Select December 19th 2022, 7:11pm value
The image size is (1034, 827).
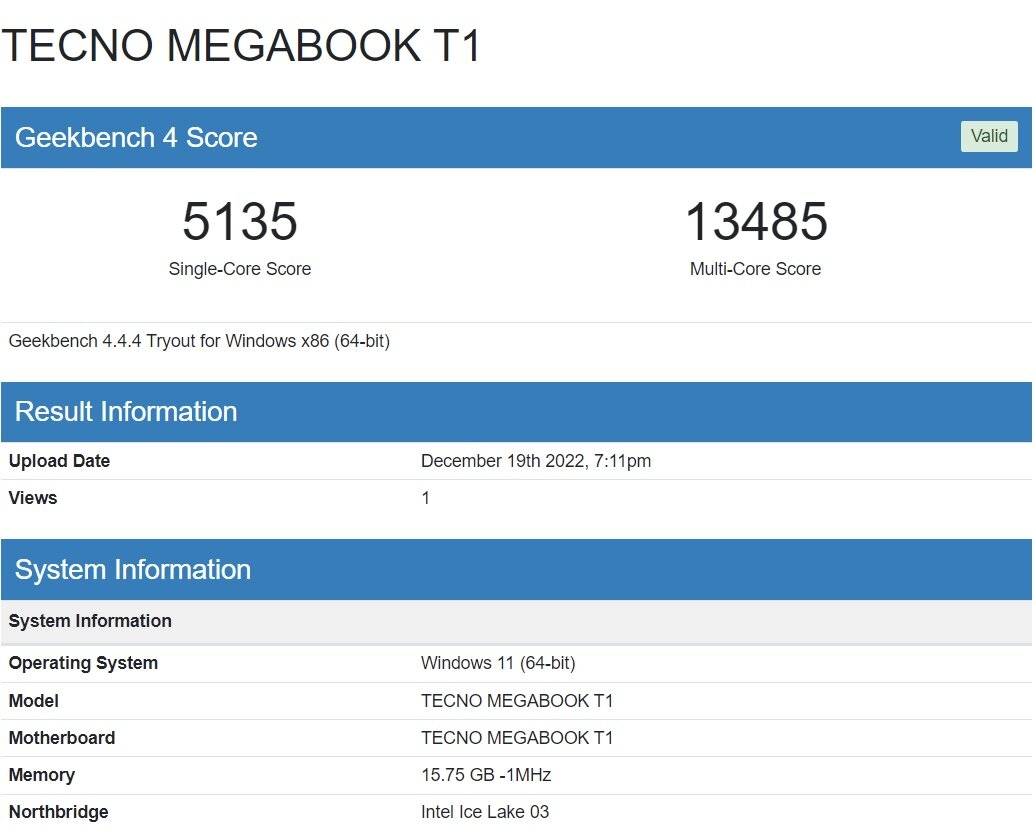(x=535, y=461)
